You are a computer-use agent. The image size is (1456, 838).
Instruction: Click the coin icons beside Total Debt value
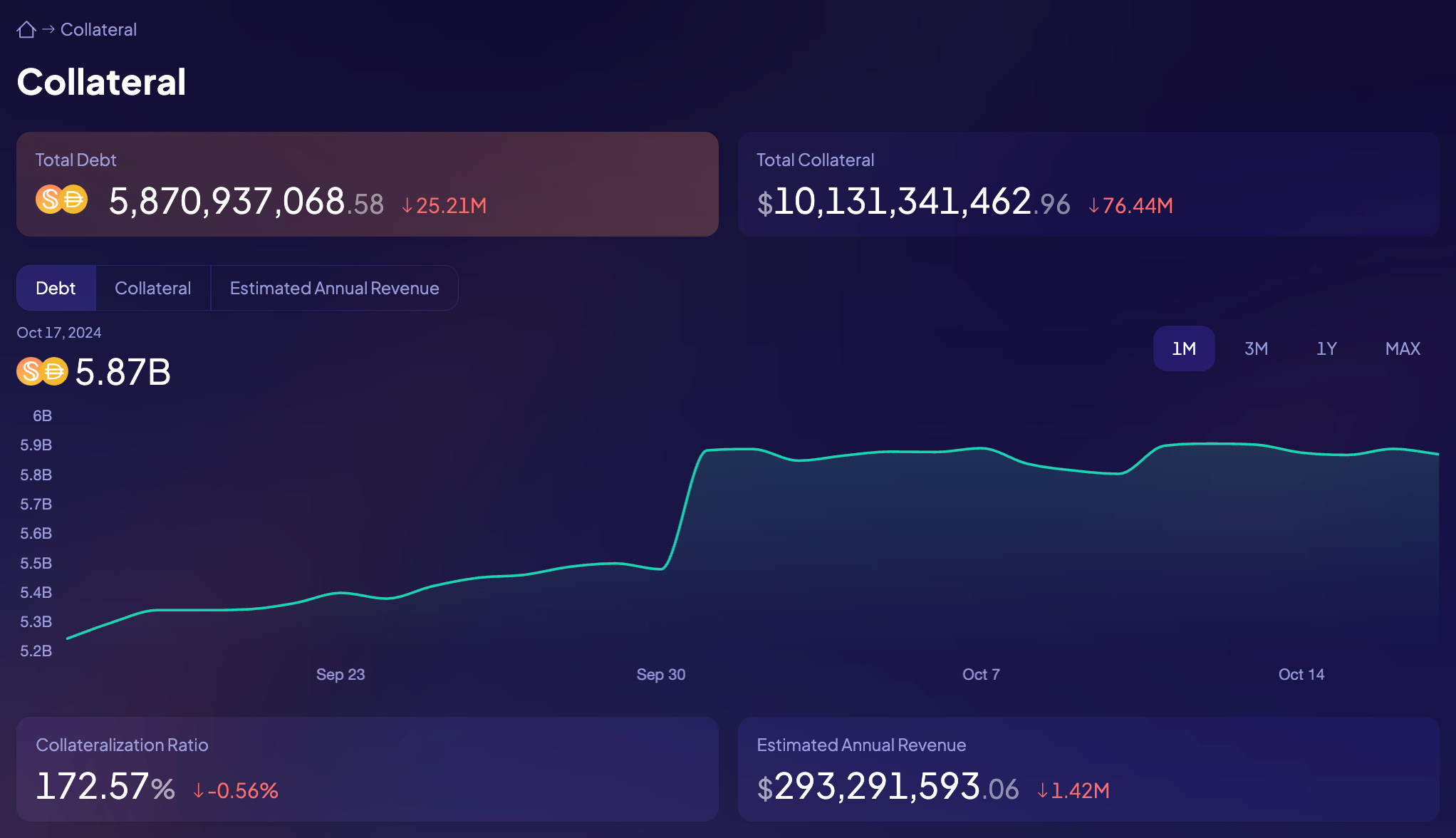click(x=62, y=199)
